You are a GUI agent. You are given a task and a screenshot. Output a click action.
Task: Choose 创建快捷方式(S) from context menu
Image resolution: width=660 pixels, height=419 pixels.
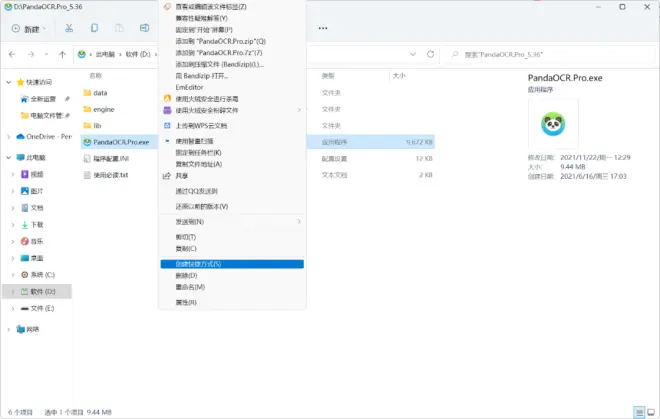pos(232,264)
